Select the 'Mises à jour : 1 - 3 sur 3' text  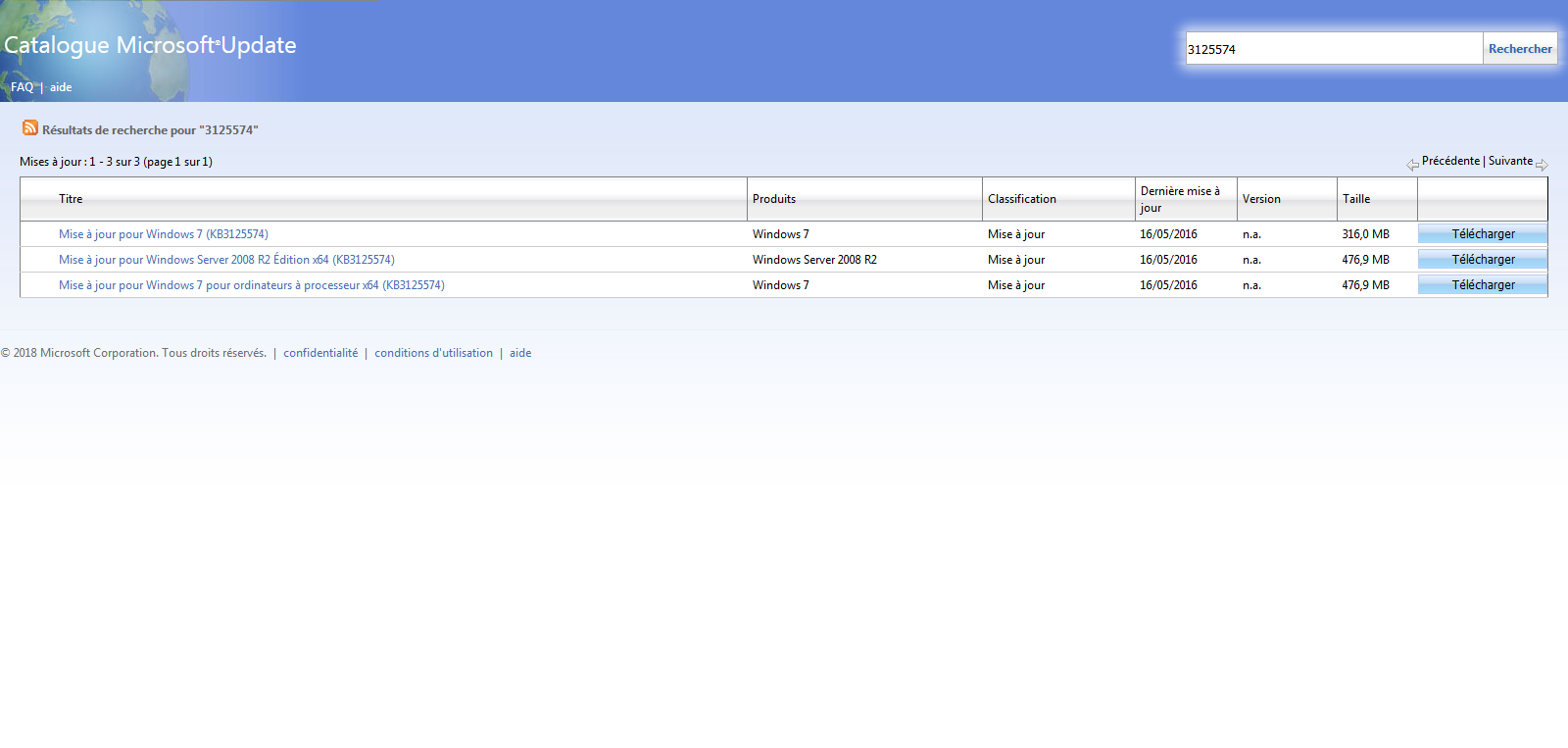(x=116, y=162)
